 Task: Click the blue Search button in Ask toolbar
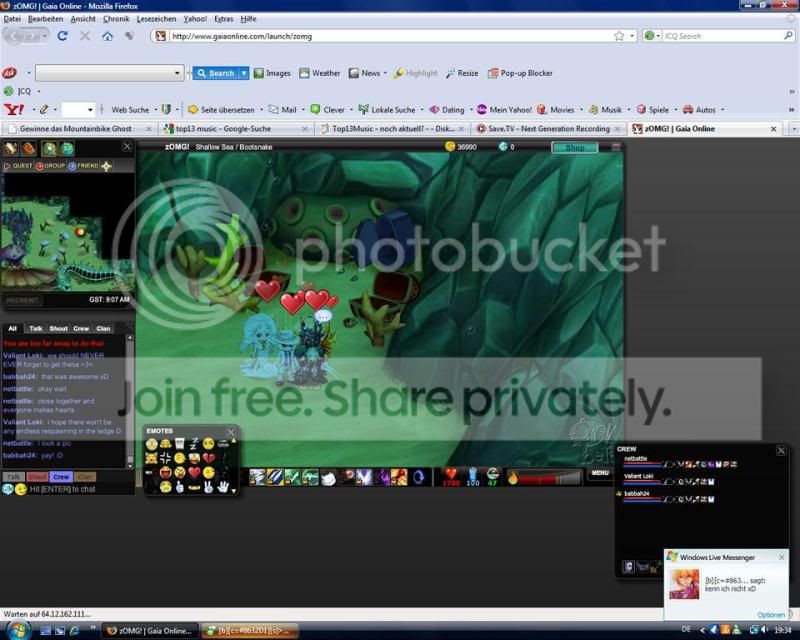click(x=216, y=73)
